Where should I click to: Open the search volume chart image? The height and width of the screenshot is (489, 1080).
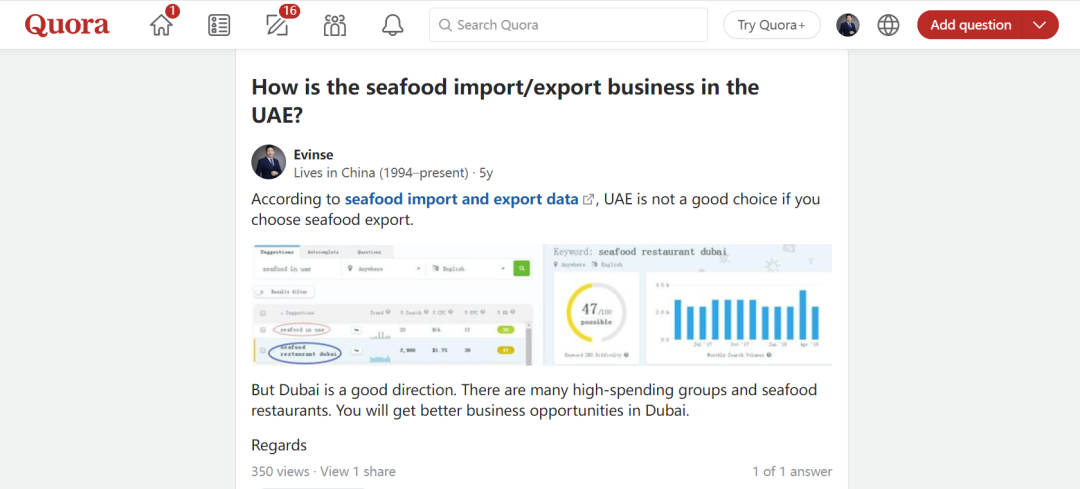pyautogui.click(x=688, y=304)
